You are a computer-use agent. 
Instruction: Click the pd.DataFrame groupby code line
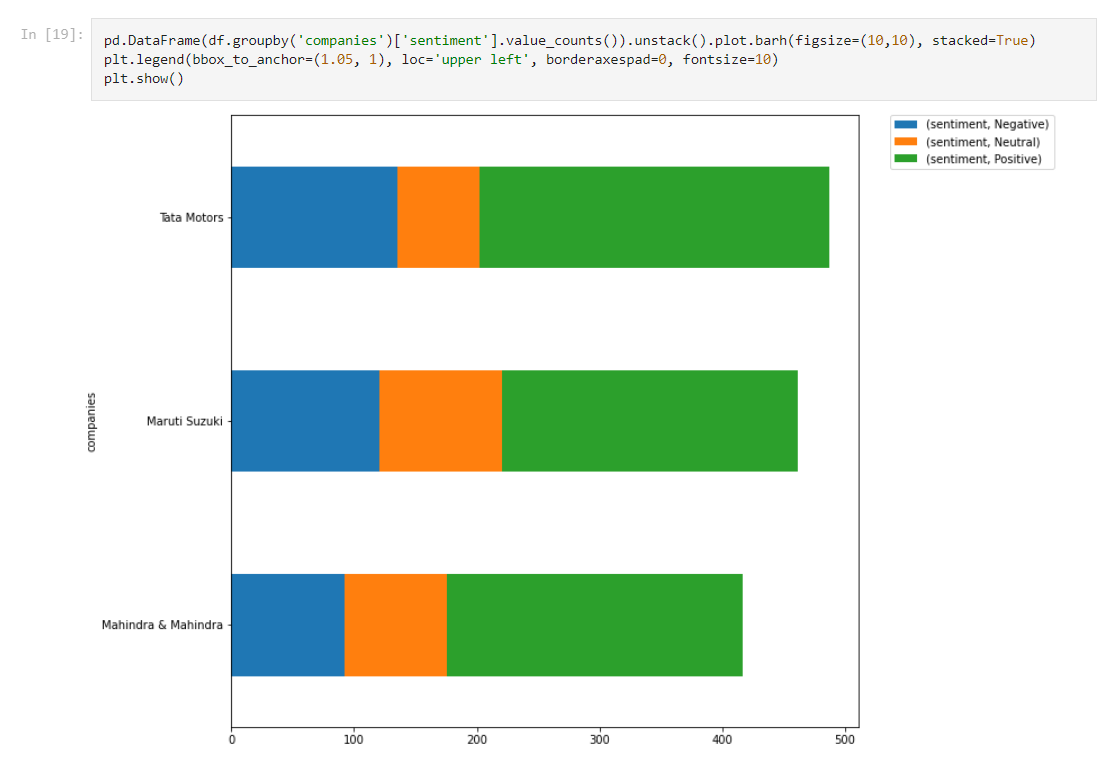(570, 41)
